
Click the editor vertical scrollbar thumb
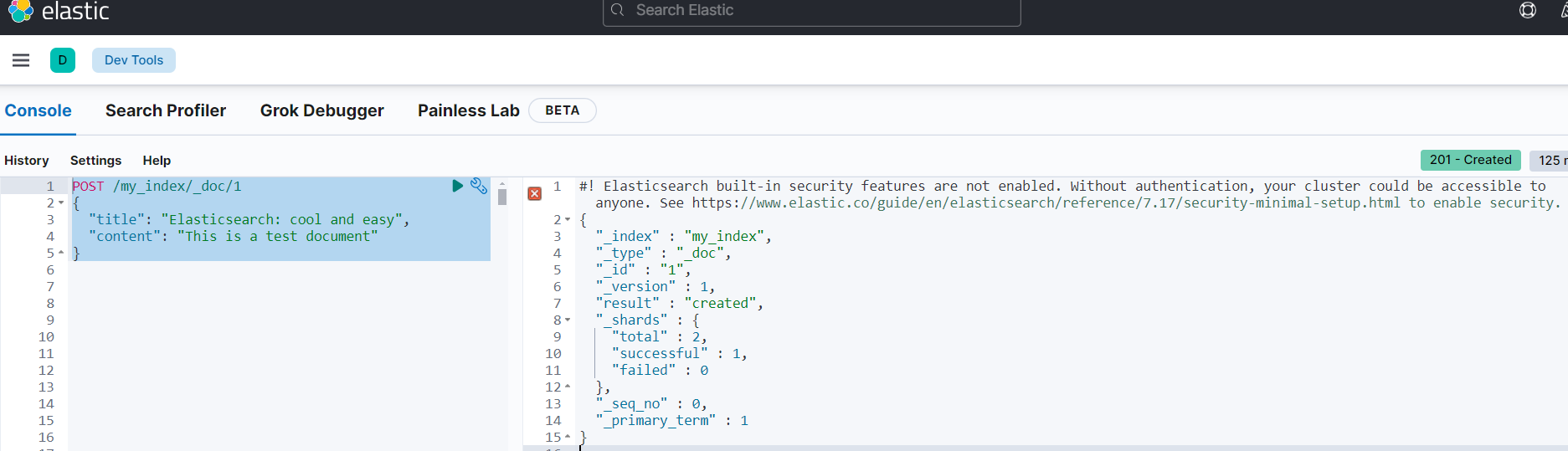[502, 197]
